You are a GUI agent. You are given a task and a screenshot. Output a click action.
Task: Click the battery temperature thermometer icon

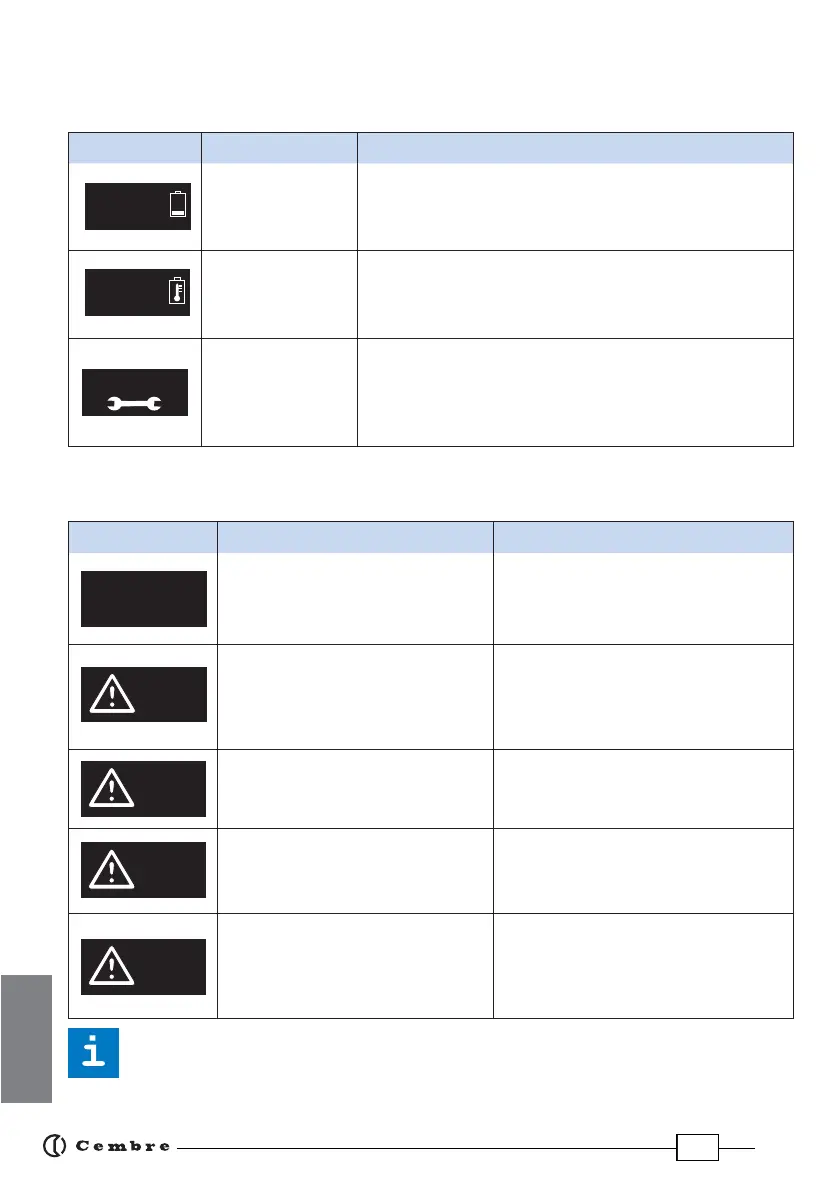[177, 291]
